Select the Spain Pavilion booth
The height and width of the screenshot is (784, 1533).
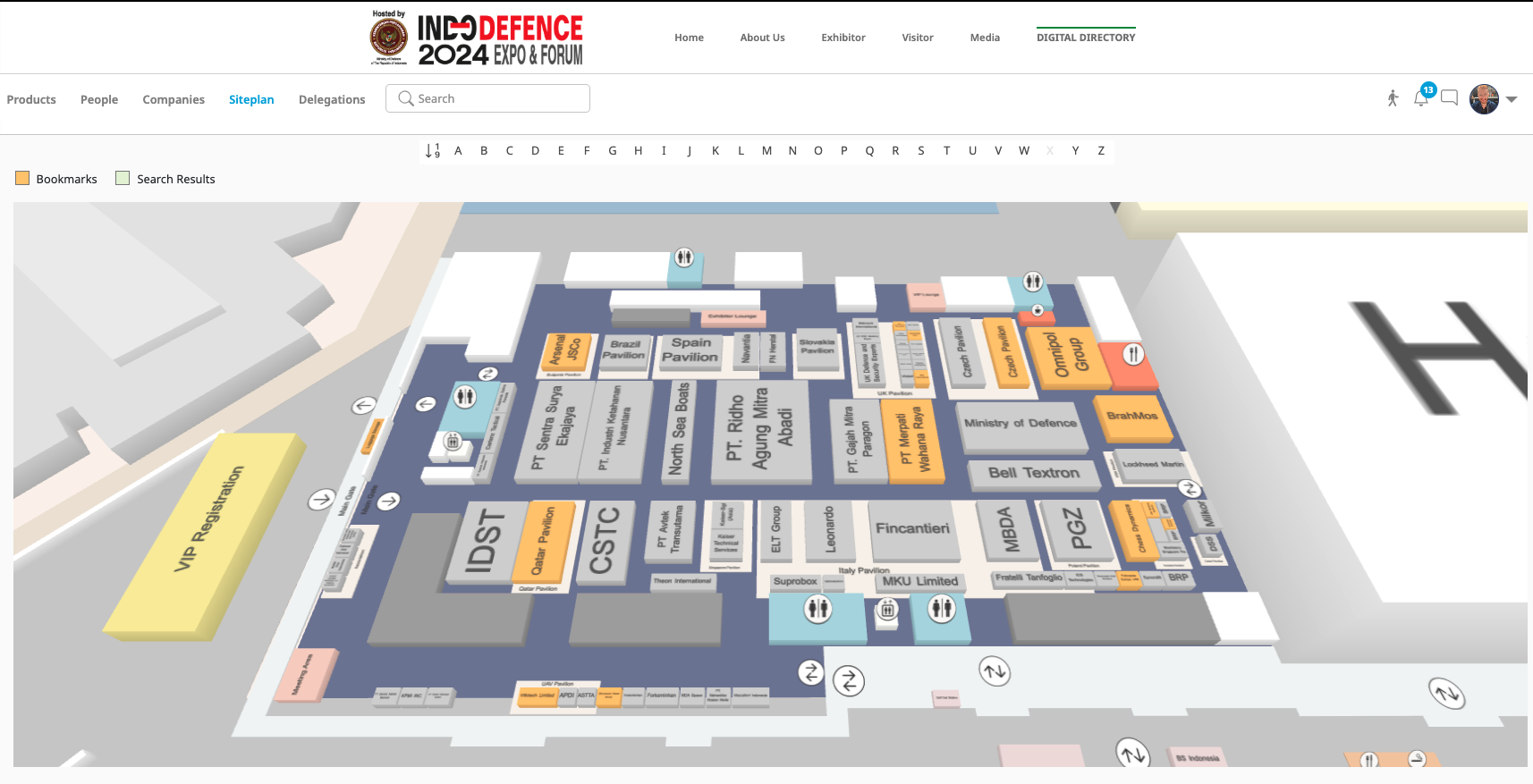click(689, 350)
